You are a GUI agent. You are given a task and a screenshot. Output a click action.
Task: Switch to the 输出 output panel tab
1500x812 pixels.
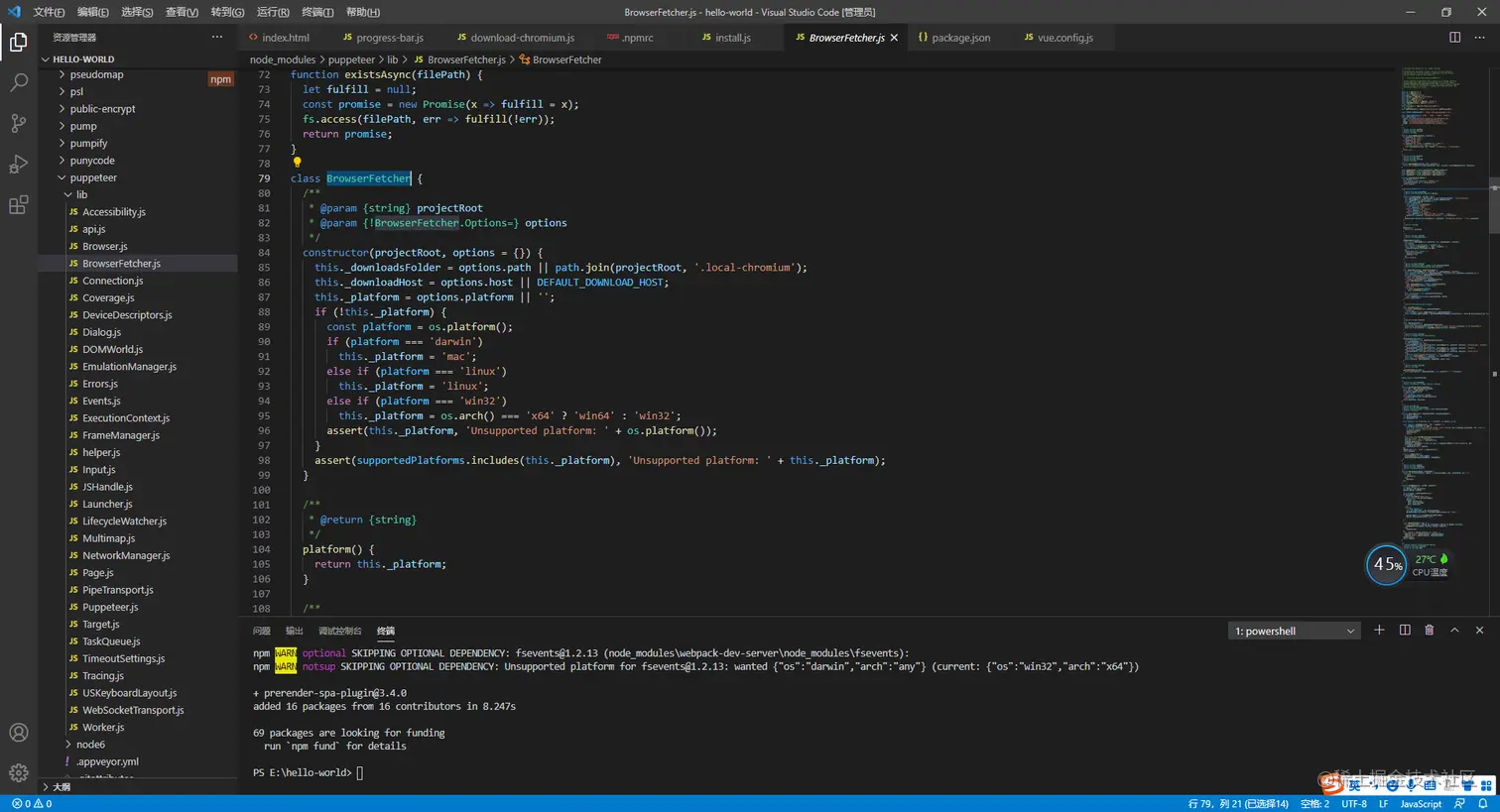[x=295, y=632]
